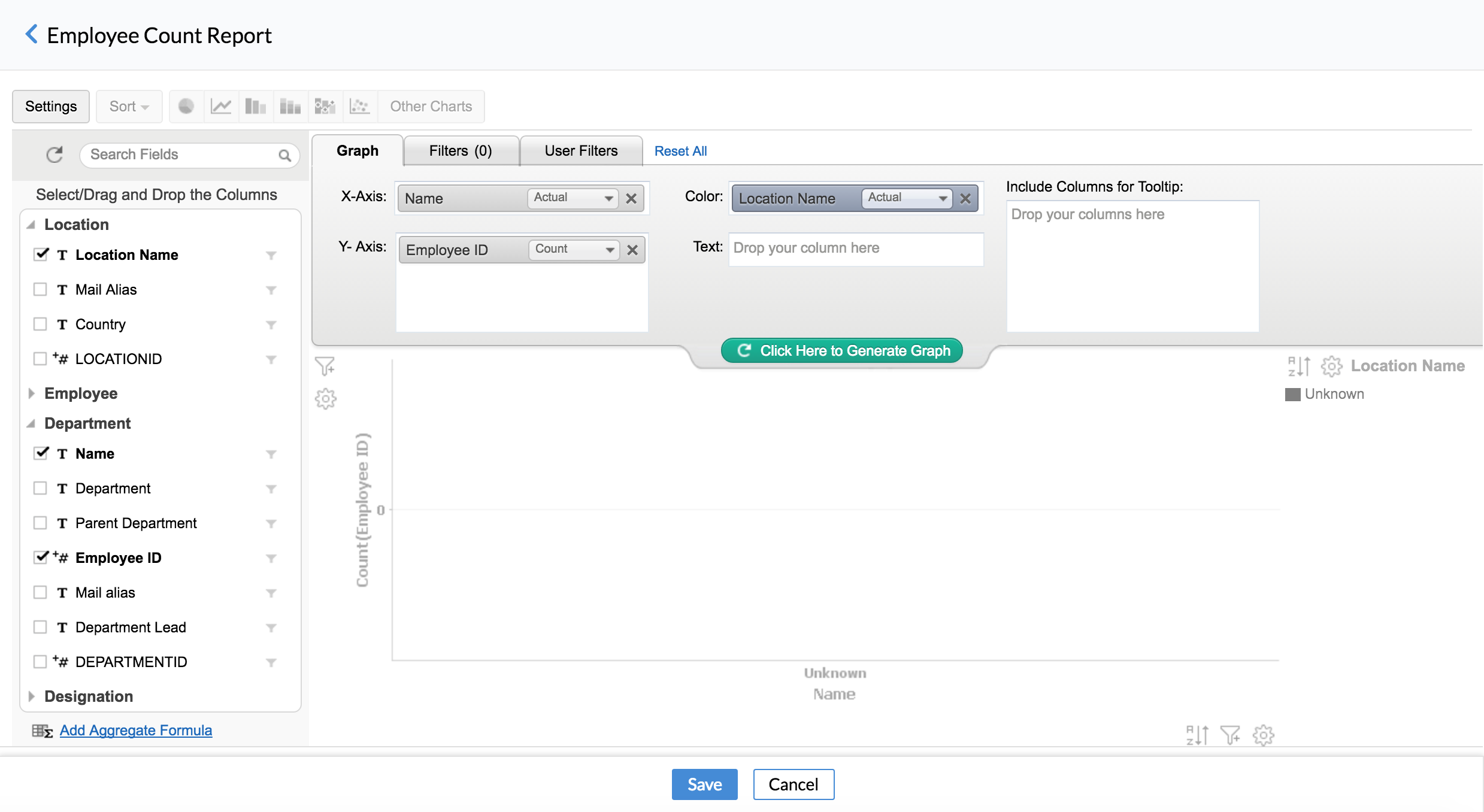Open the legend settings gear icon
The width and height of the screenshot is (1484, 812).
[x=1331, y=366]
